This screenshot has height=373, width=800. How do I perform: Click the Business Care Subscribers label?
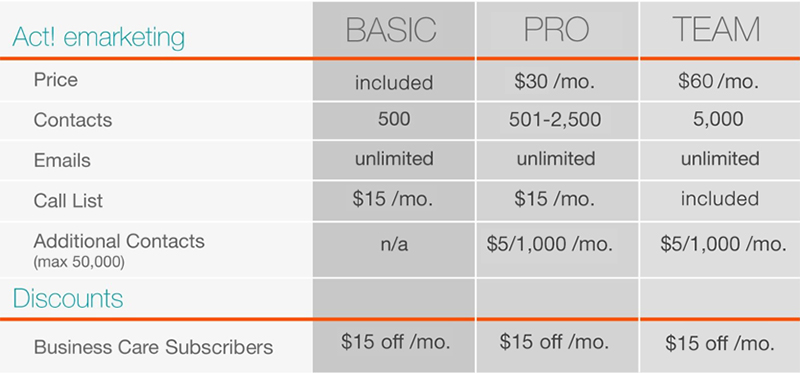[154, 347]
